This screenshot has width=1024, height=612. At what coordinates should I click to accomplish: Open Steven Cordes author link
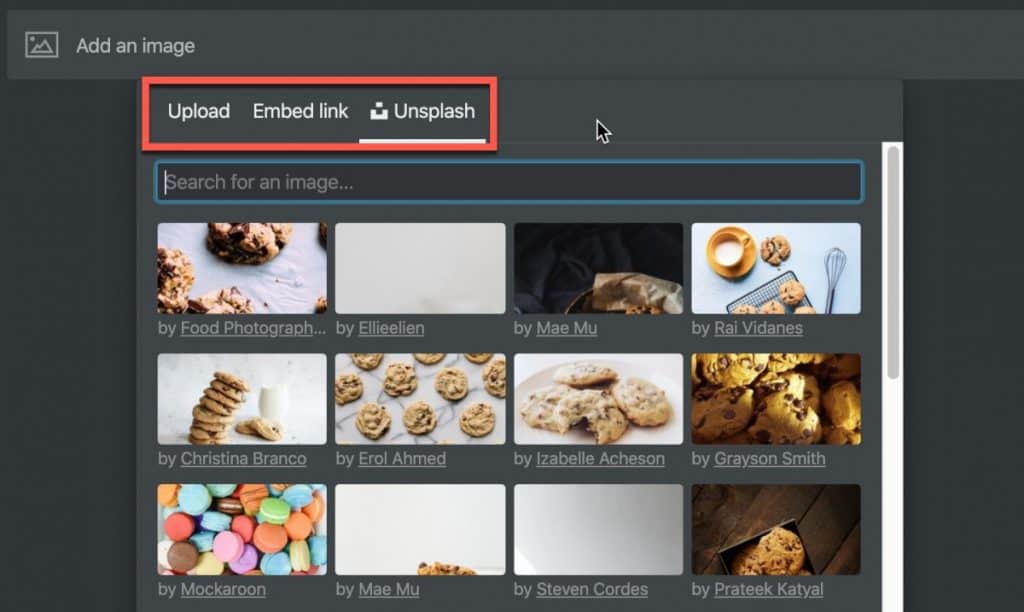(x=592, y=589)
